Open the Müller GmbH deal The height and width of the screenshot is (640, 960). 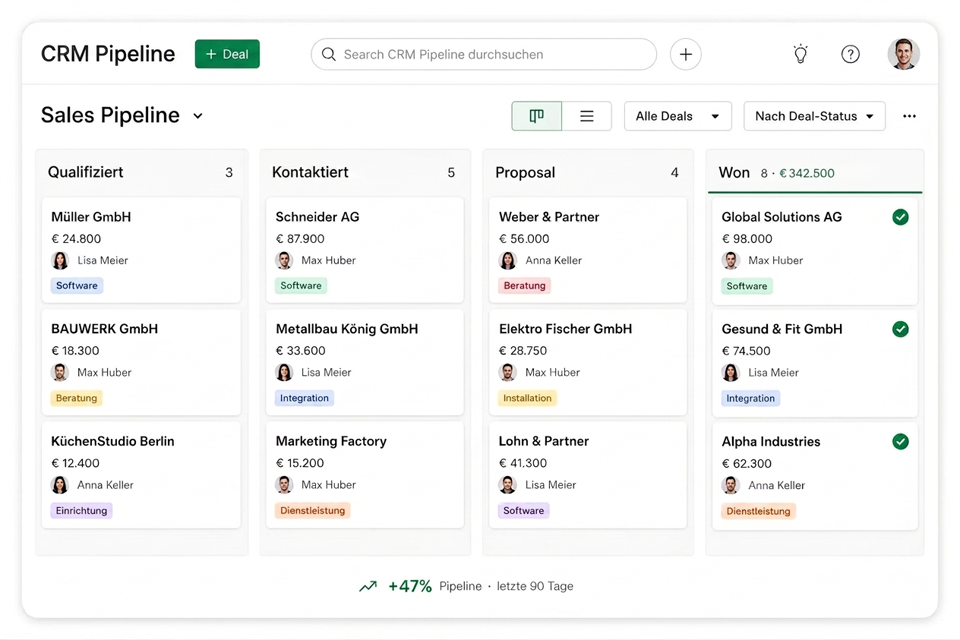[141, 250]
